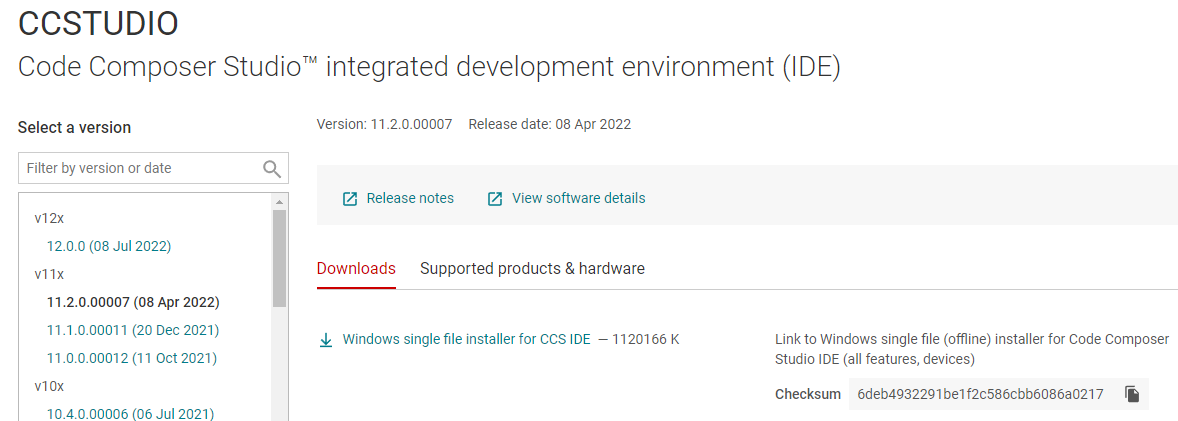The width and height of the screenshot is (1178, 421).
Task: Select version 11.1.0.00011 (20 Dec 2021)
Action: [x=133, y=330]
